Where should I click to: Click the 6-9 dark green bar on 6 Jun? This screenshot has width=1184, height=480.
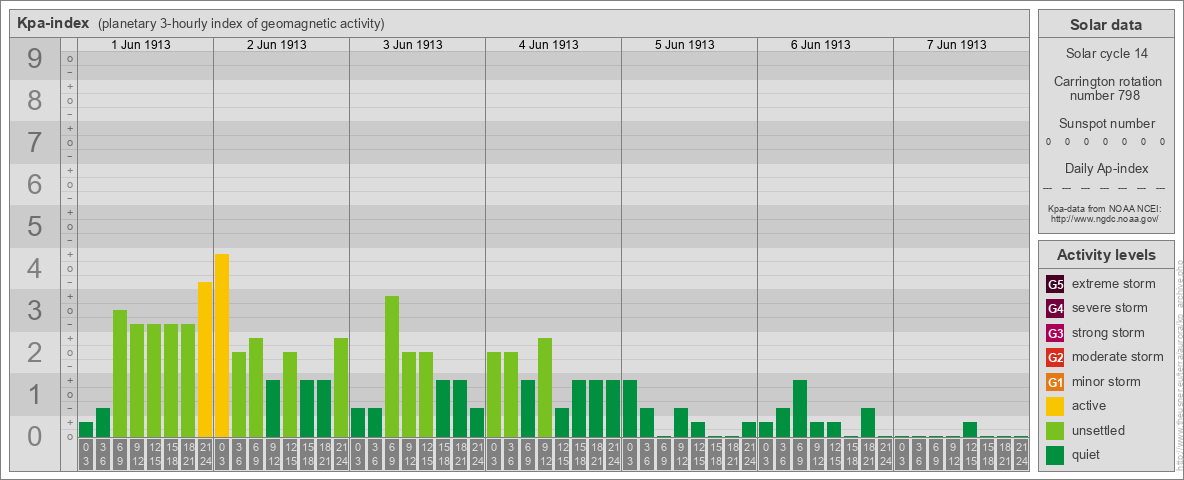(x=800, y=408)
